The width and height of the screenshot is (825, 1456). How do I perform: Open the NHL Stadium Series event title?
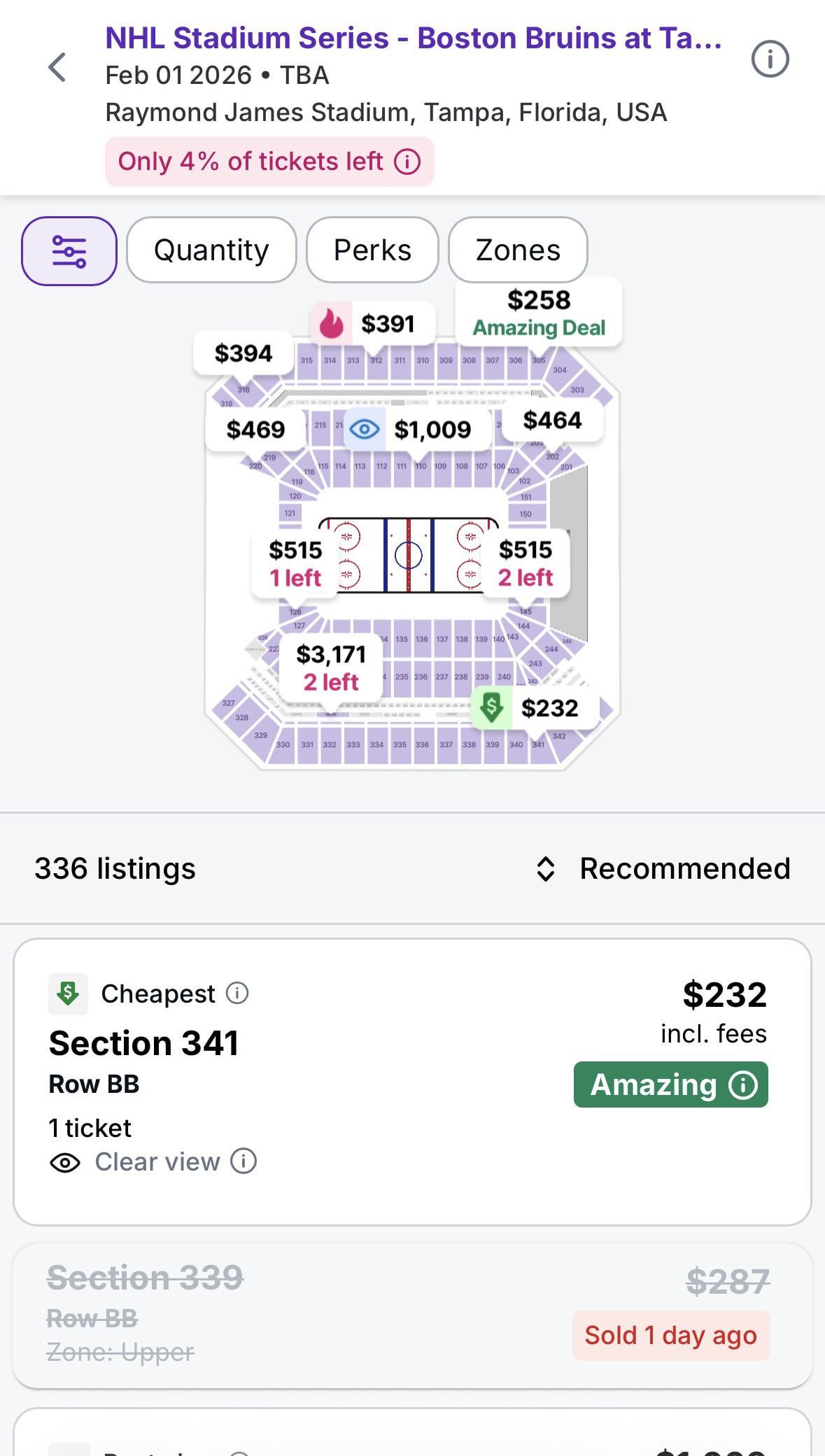click(413, 38)
